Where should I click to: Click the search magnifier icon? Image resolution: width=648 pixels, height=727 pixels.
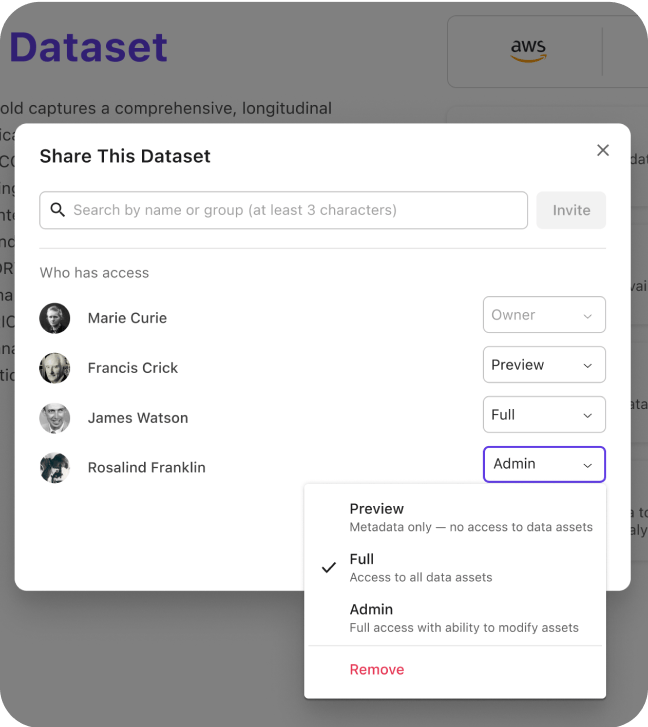57,210
